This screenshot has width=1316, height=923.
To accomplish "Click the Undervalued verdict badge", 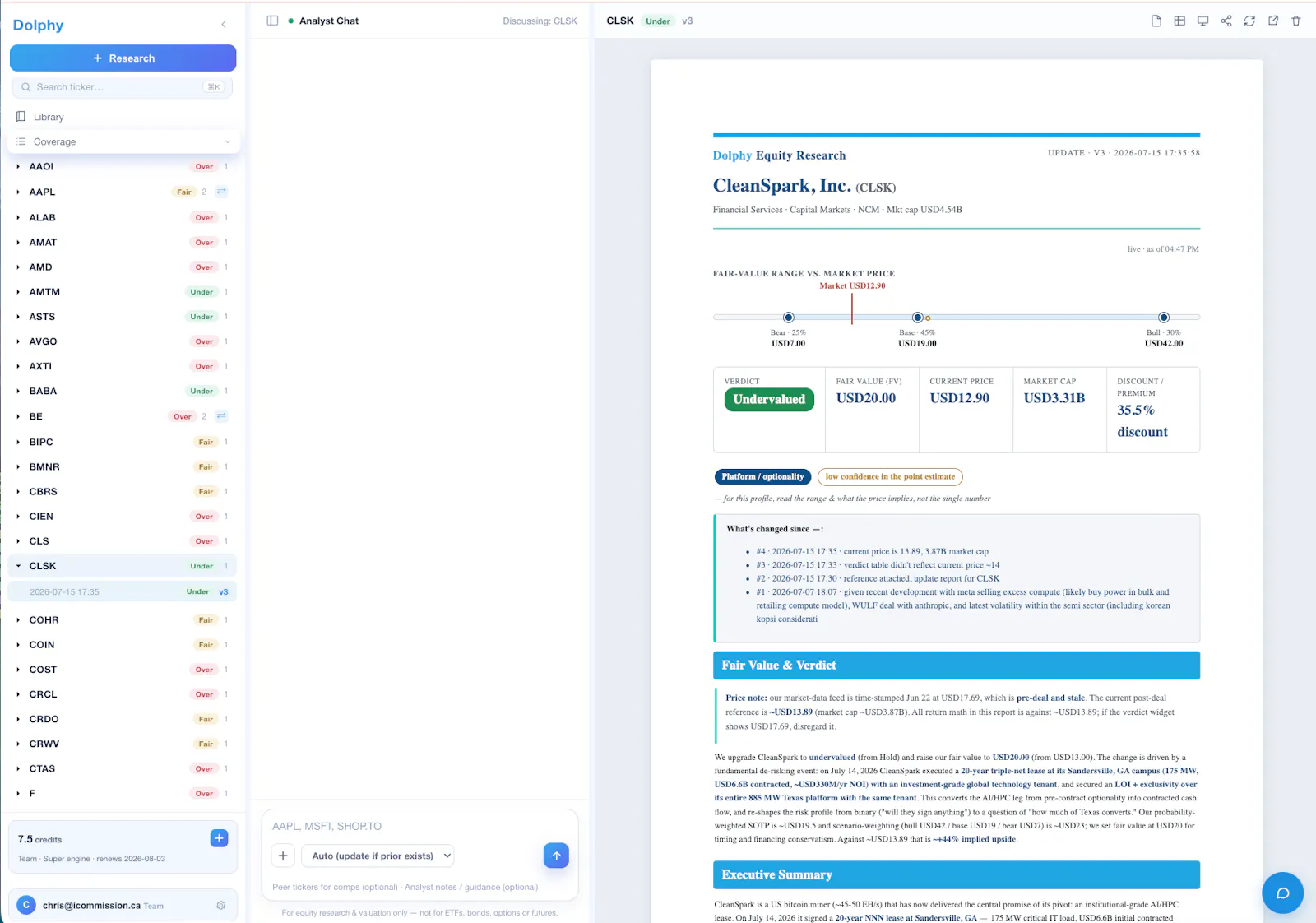I will coord(769,400).
